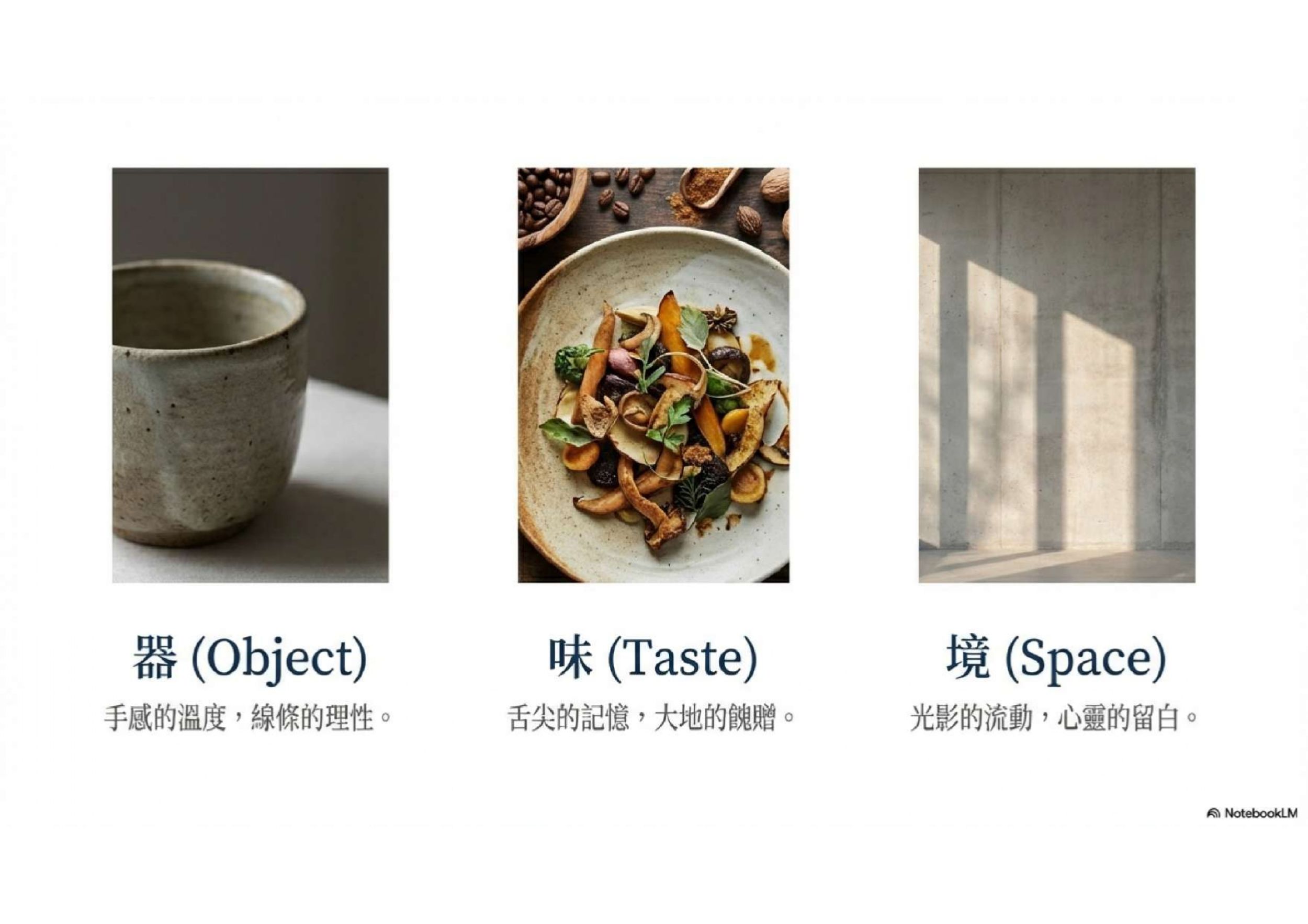This screenshot has width=1308, height=924.
Task: Select the concrete wall light photo
Action: coord(1057,376)
